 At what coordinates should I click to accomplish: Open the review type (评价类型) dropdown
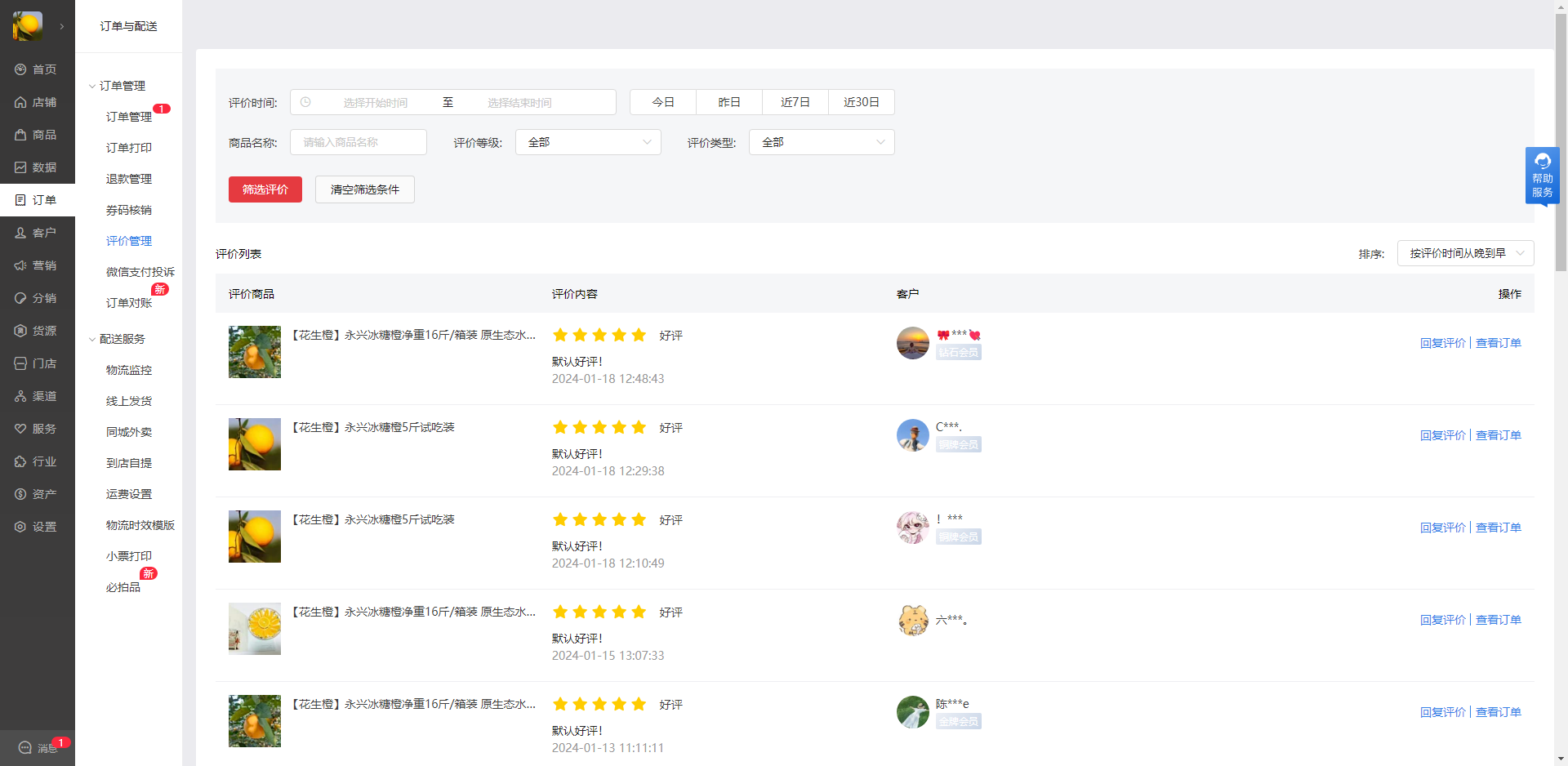822,142
